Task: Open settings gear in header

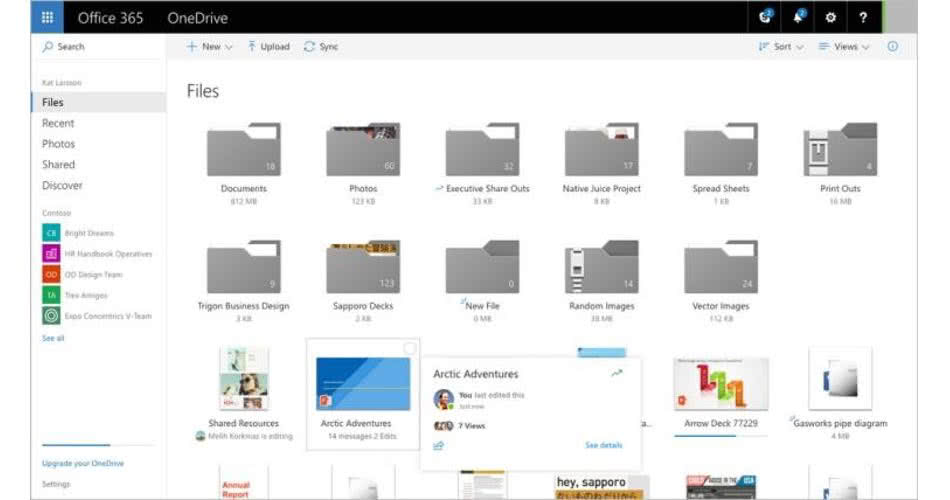Action: 831,18
